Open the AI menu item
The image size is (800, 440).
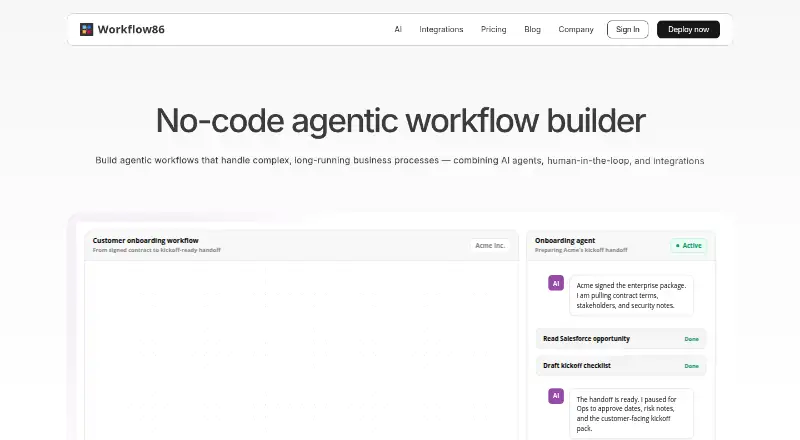pyautogui.click(x=398, y=30)
